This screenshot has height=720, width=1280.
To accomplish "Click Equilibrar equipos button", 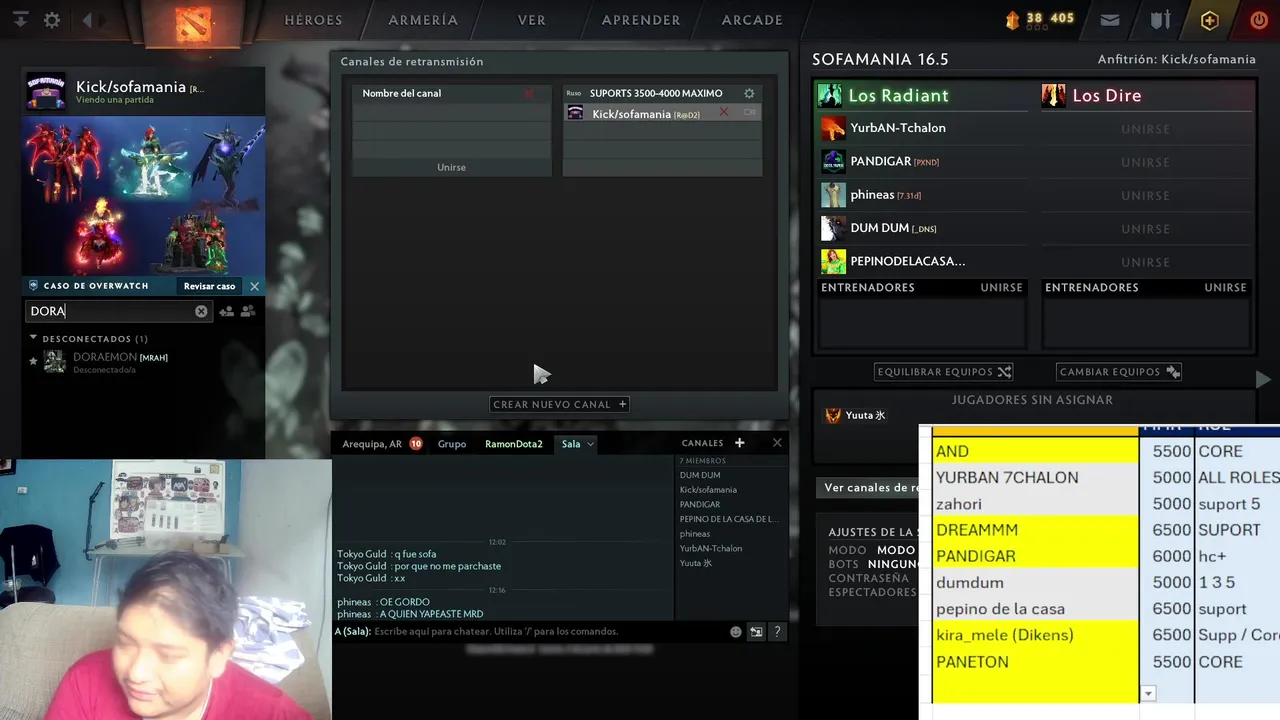I will pyautogui.click(x=944, y=371).
